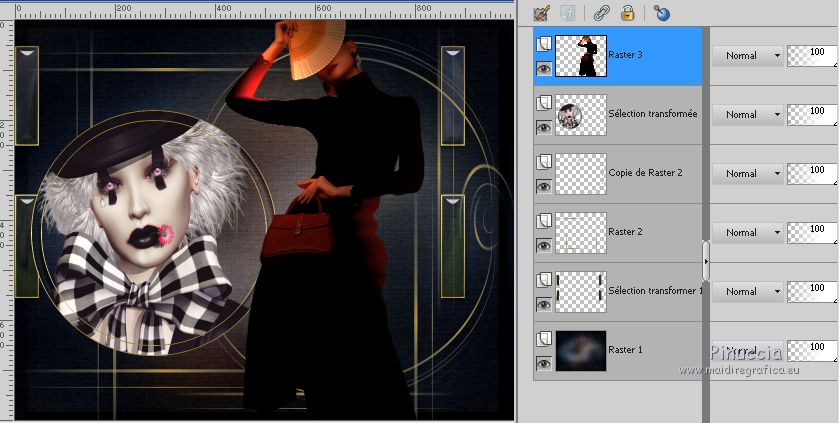Click the blue sphere layer styles icon
Image resolution: width=839 pixels, height=423 pixels.
(x=661, y=13)
